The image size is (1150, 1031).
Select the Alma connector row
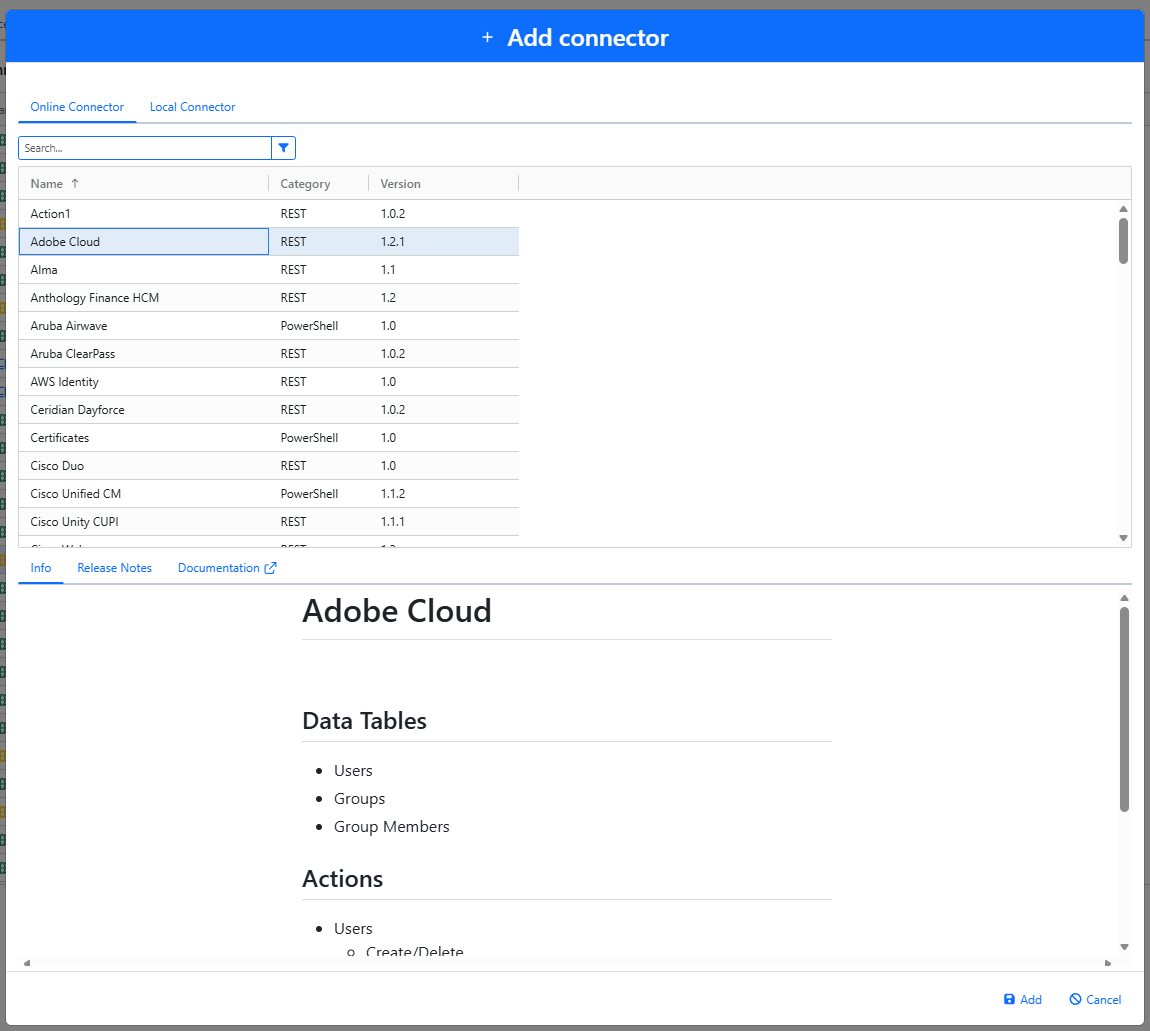[268, 270]
